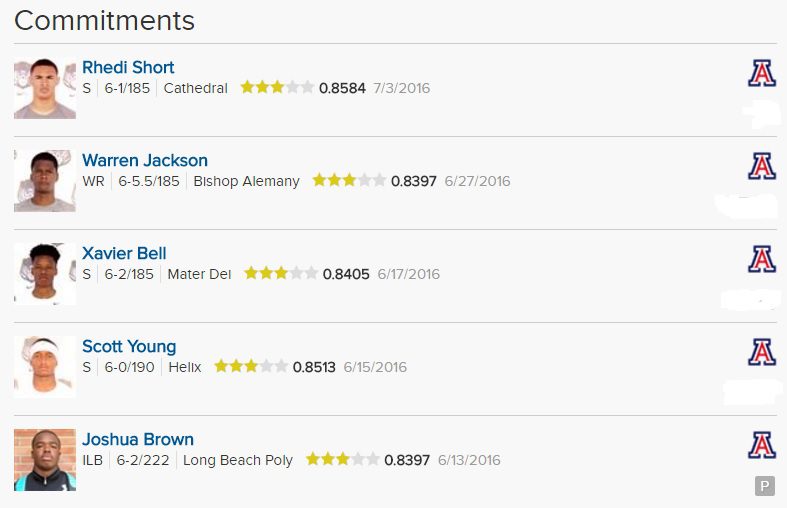Click the gray P badge icon
Screen dimensions: 787x508
click(765, 486)
